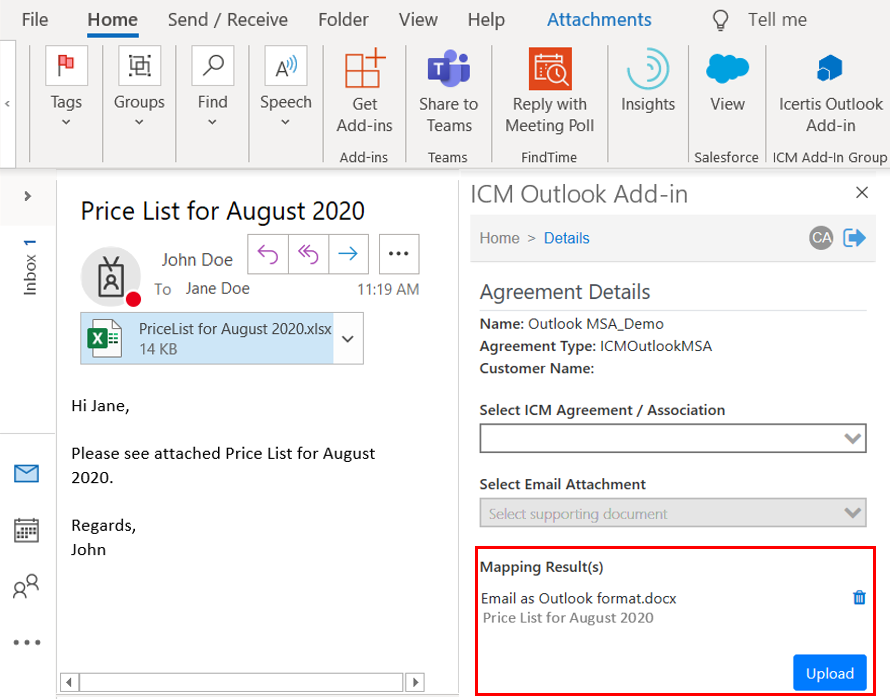The image size is (890, 699).
Task: Open the Calendar view in sidebar
Action: coord(26,530)
